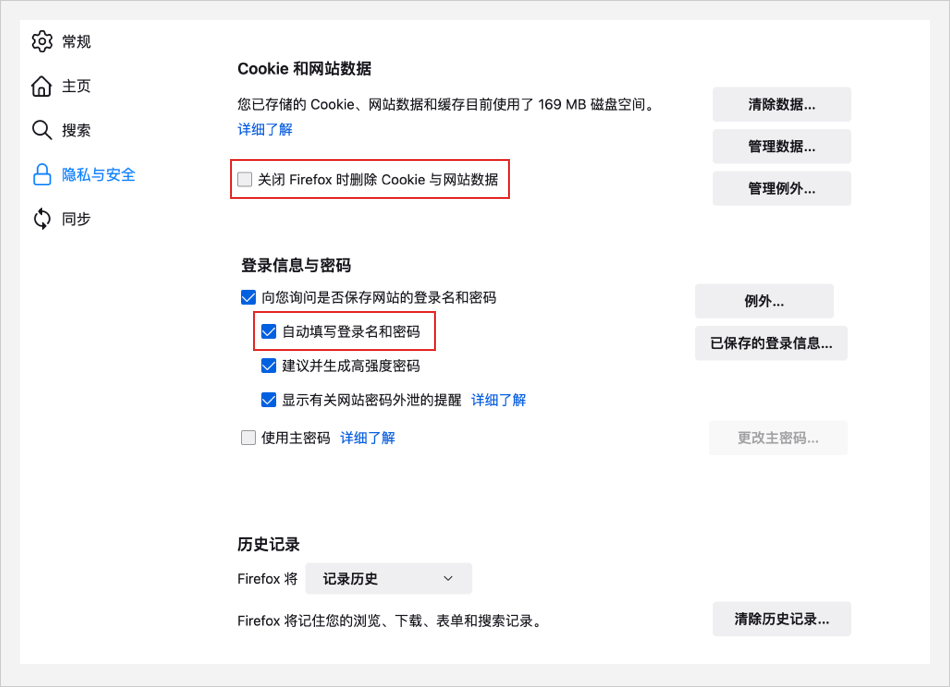The image size is (950, 687).
Task: Click the 清除数据... button
Action: coord(781,104)
